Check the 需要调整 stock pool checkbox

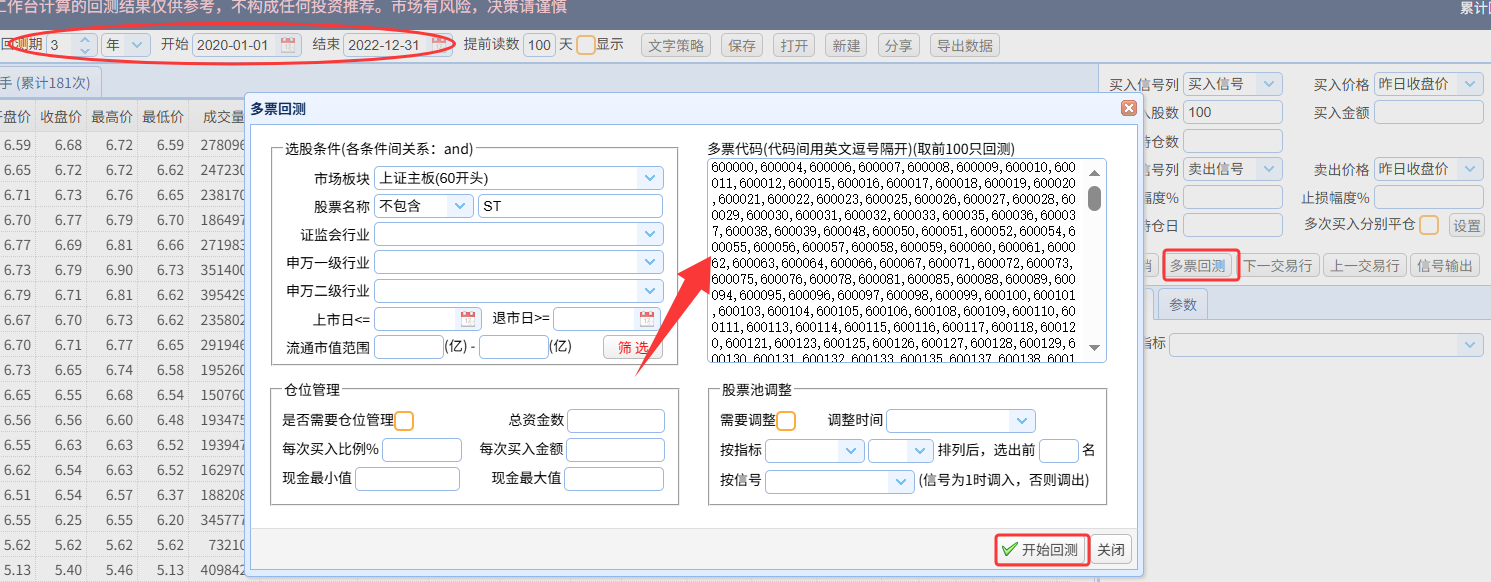[x=786, y=421]
